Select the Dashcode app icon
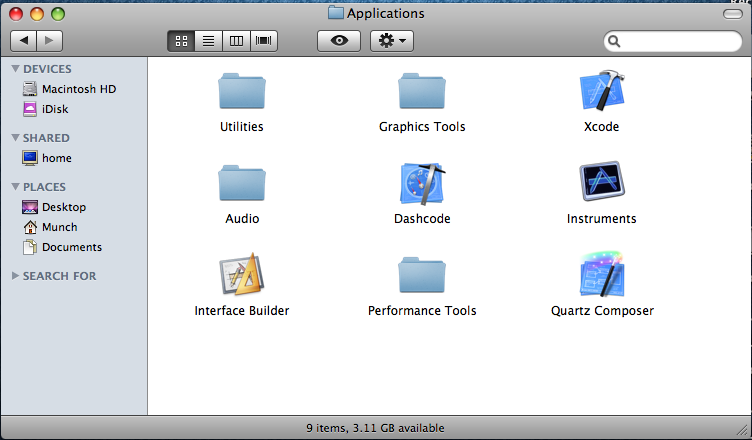This screenshot has height=440, width=752. [422, 183]
